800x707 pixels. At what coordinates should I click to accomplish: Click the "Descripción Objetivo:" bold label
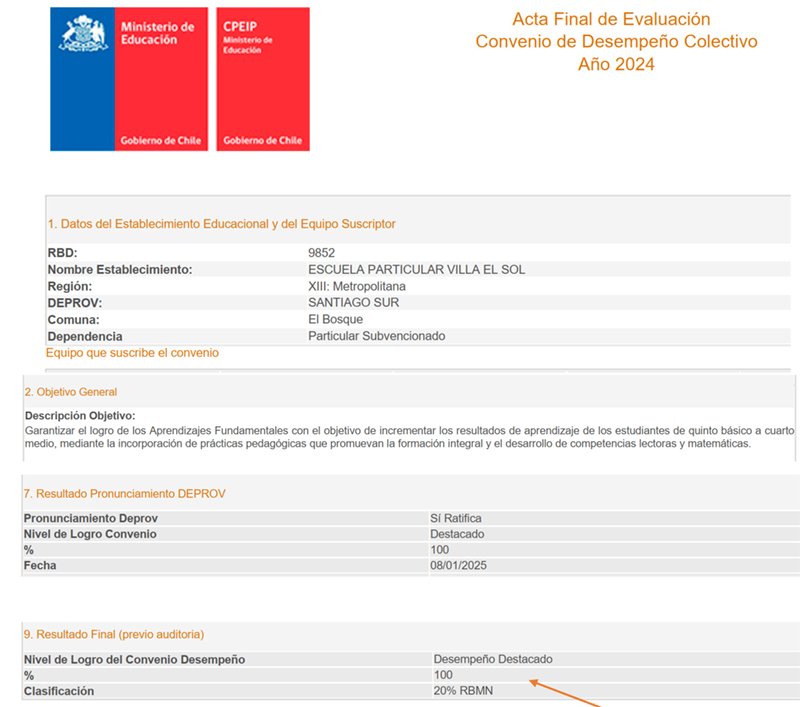80,416
